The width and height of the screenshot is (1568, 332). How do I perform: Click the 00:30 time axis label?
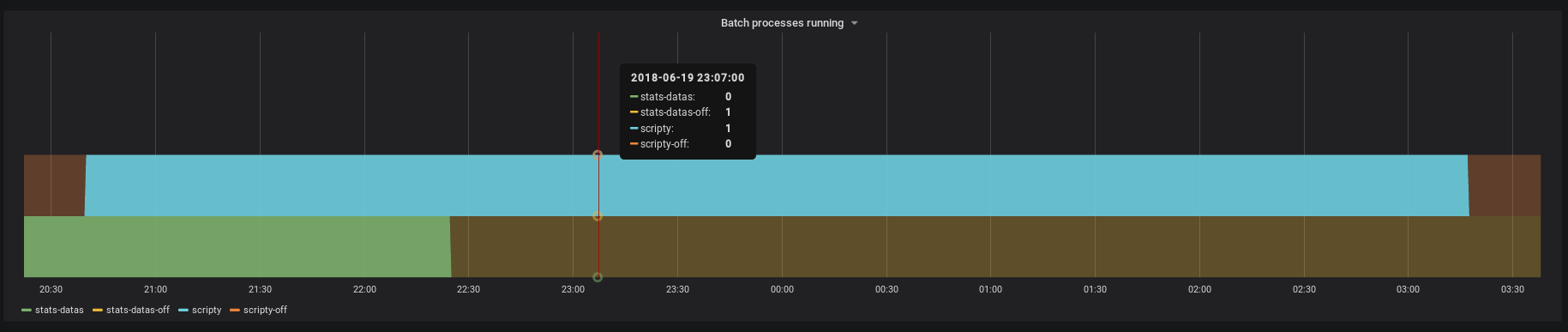[886, 290]
